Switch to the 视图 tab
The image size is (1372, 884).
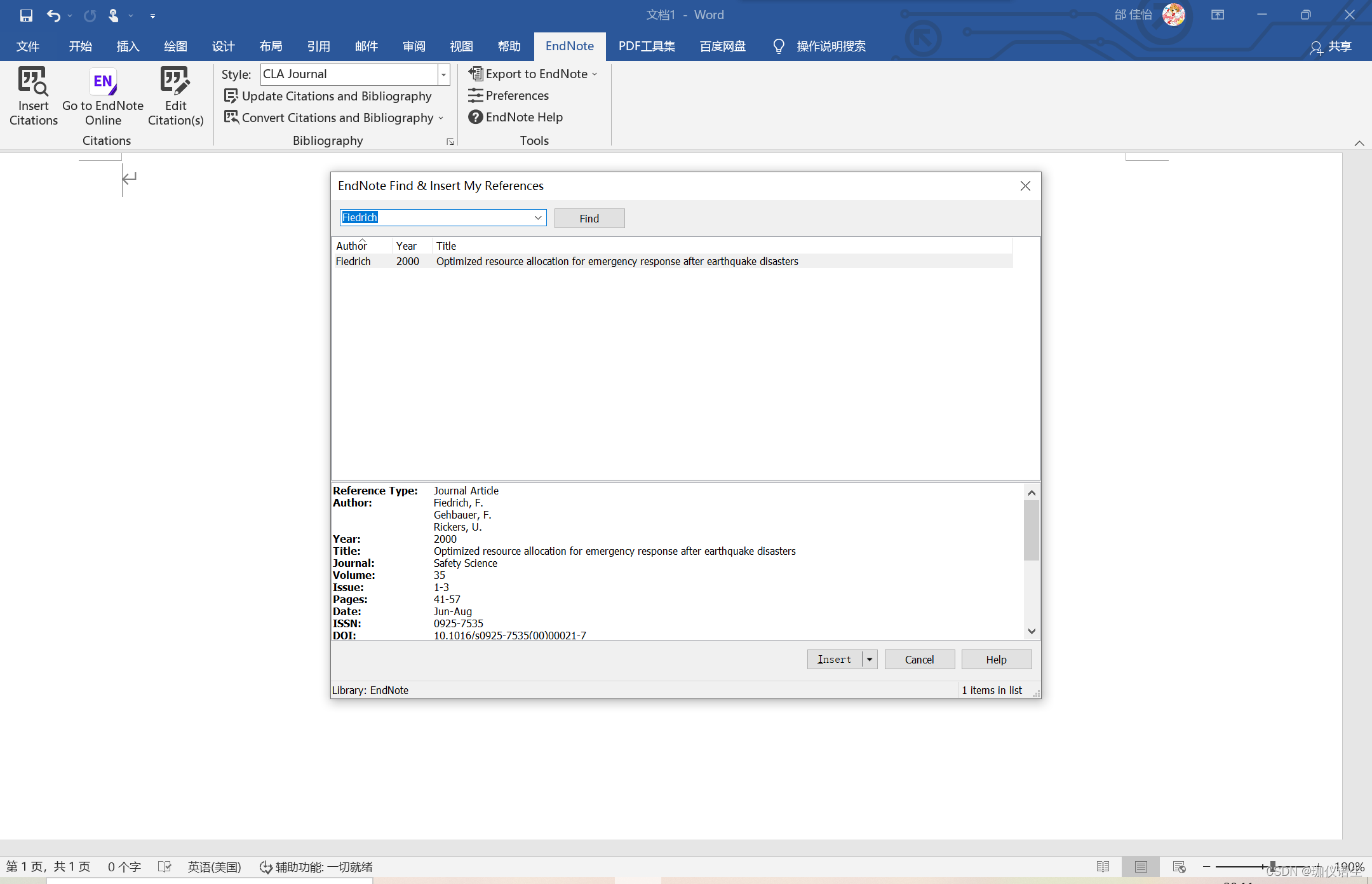point(461,46)
